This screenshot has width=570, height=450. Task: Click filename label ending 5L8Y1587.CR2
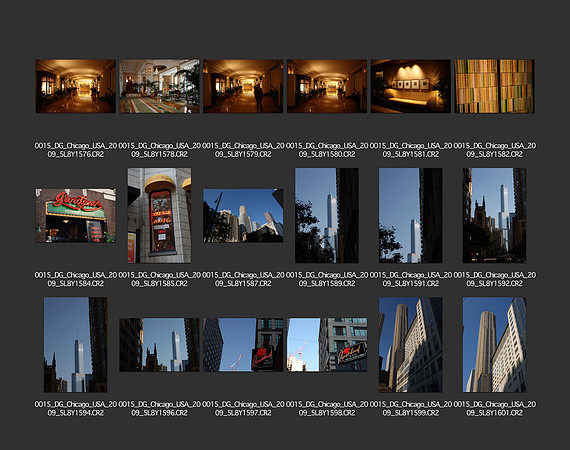click(243, 279)
